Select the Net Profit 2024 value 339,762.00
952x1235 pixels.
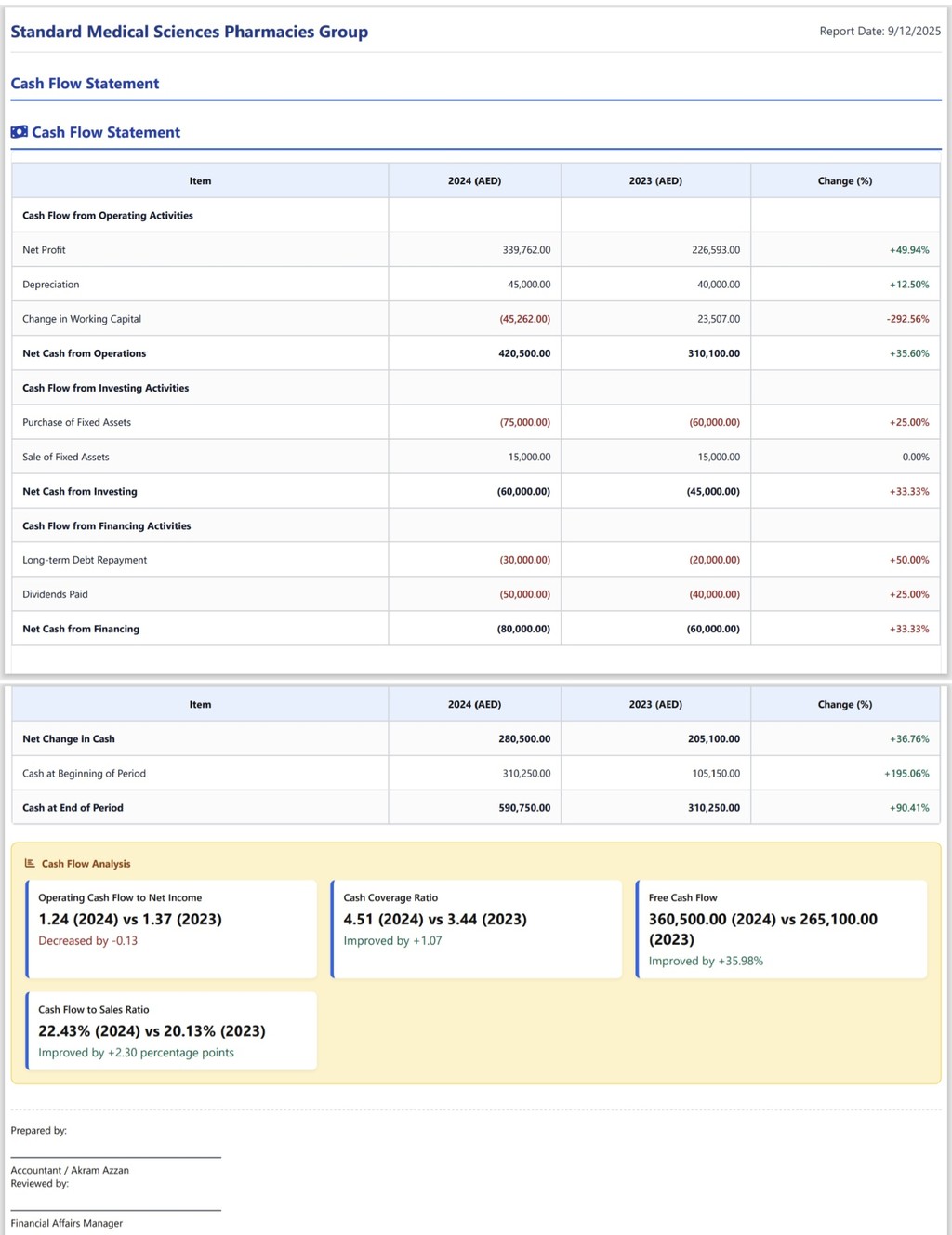tap(525, 250)
